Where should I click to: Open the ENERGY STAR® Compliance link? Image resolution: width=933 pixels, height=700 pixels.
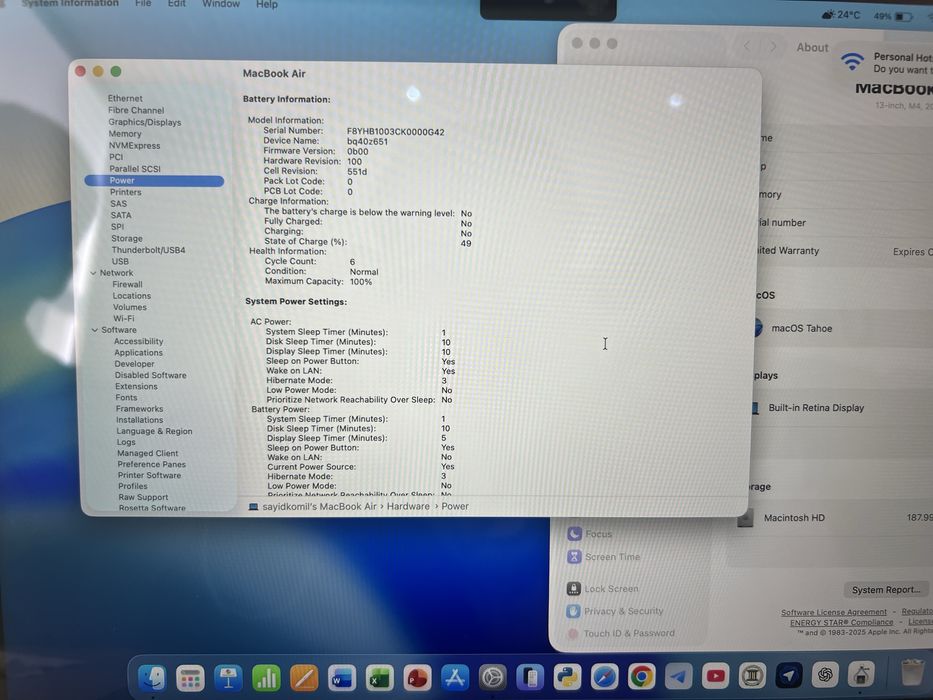841,623
